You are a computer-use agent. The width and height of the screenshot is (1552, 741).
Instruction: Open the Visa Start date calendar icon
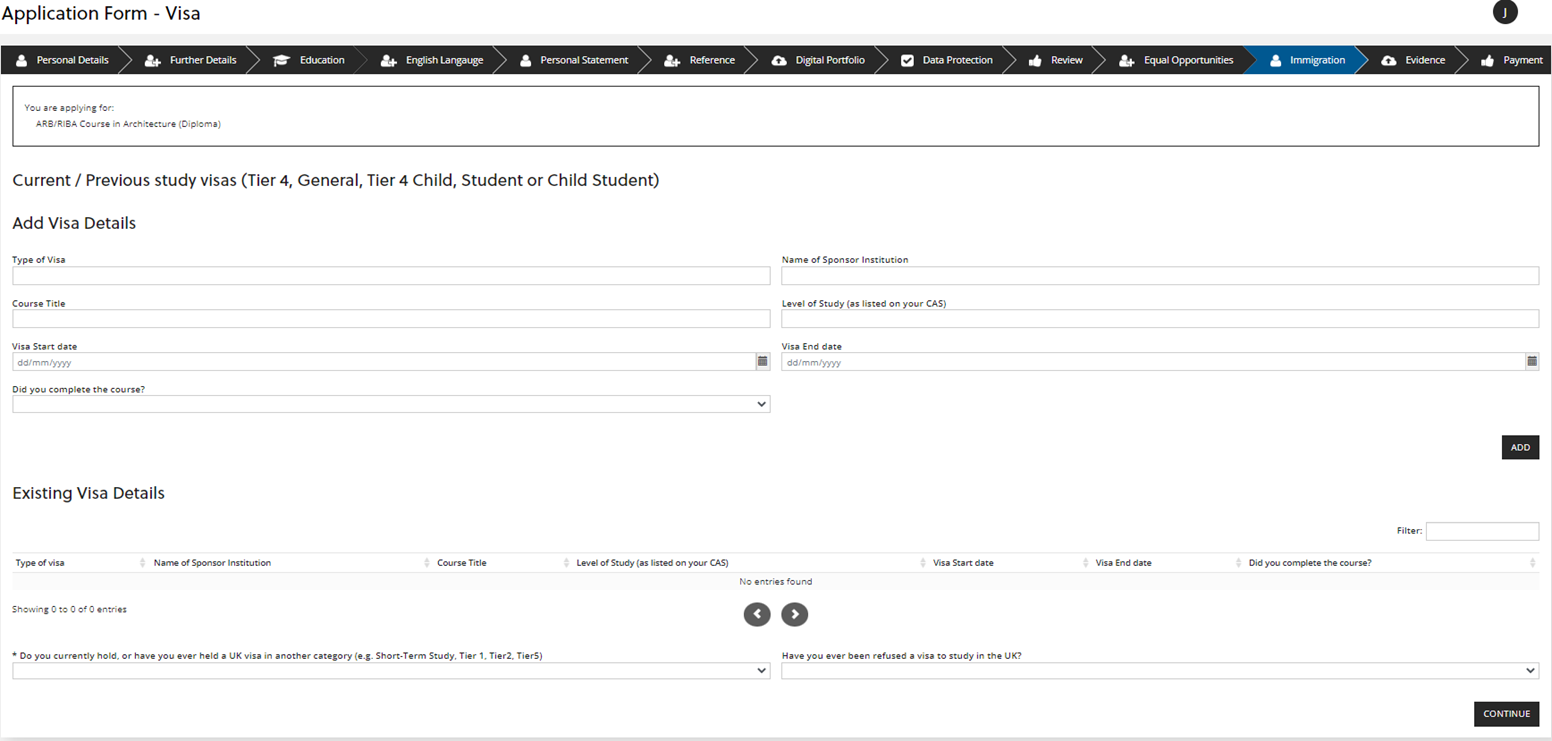tap(762, 361)
